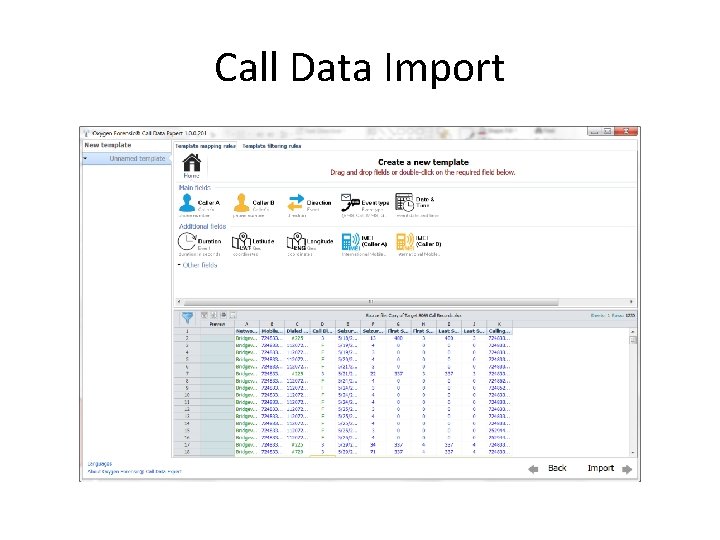Click horizontal scrollbar left arrow

pos(179,302)
